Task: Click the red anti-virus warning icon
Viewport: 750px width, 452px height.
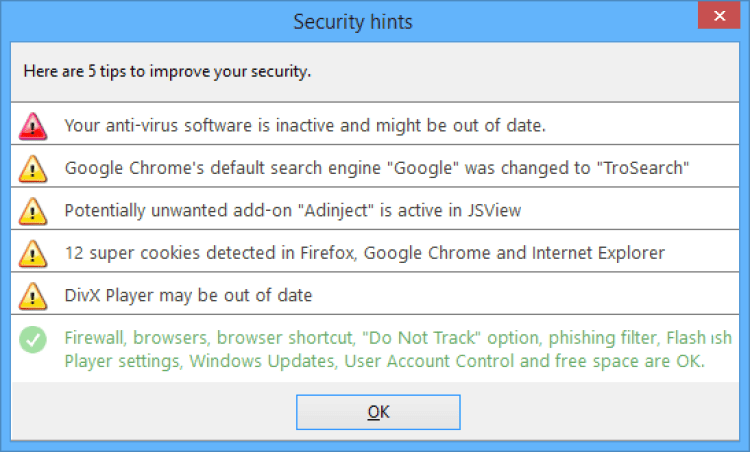Action: pos(33,126)
